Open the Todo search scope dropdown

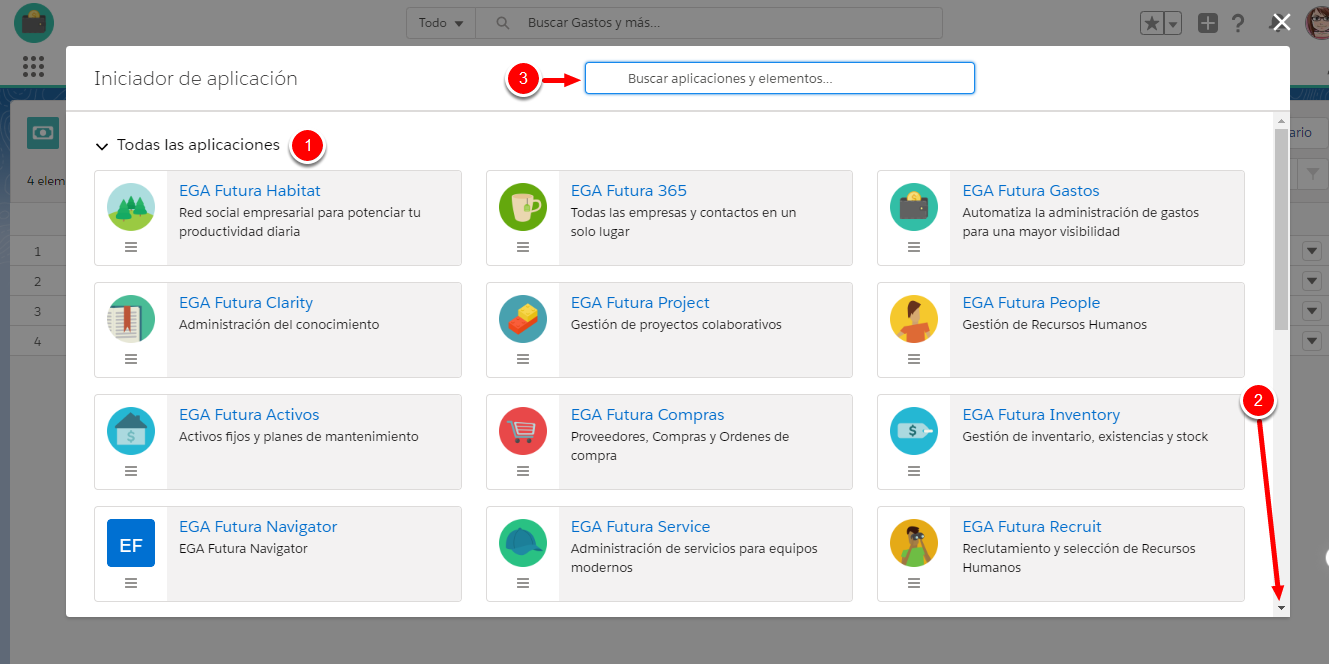point(441,23)
